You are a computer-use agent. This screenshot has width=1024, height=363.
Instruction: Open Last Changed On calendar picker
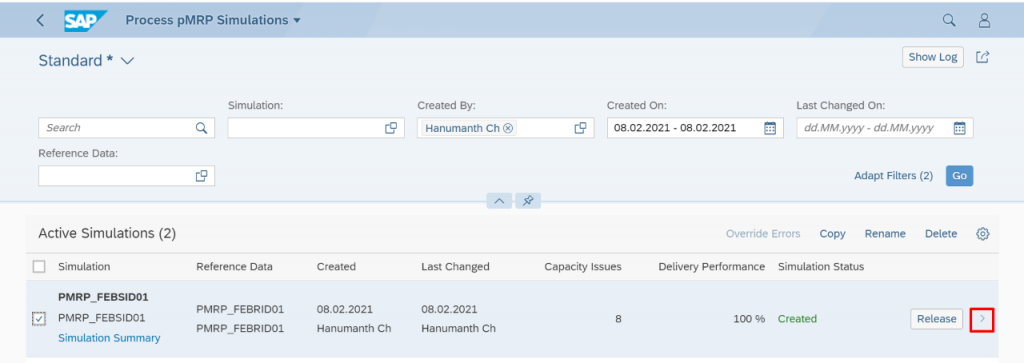click(959, 128)
